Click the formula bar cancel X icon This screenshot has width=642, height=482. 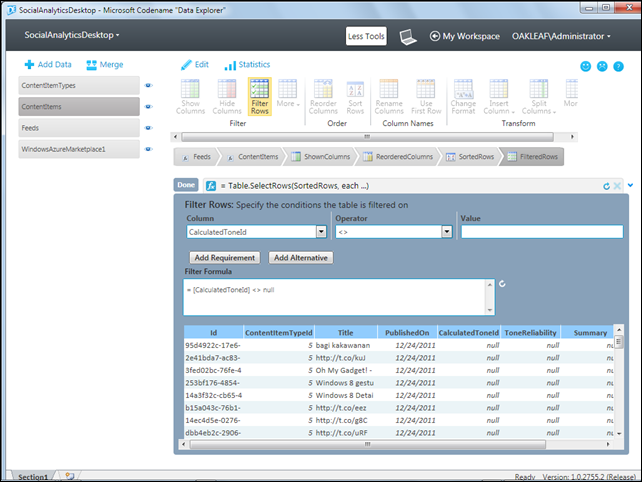(x=617, y=186)
